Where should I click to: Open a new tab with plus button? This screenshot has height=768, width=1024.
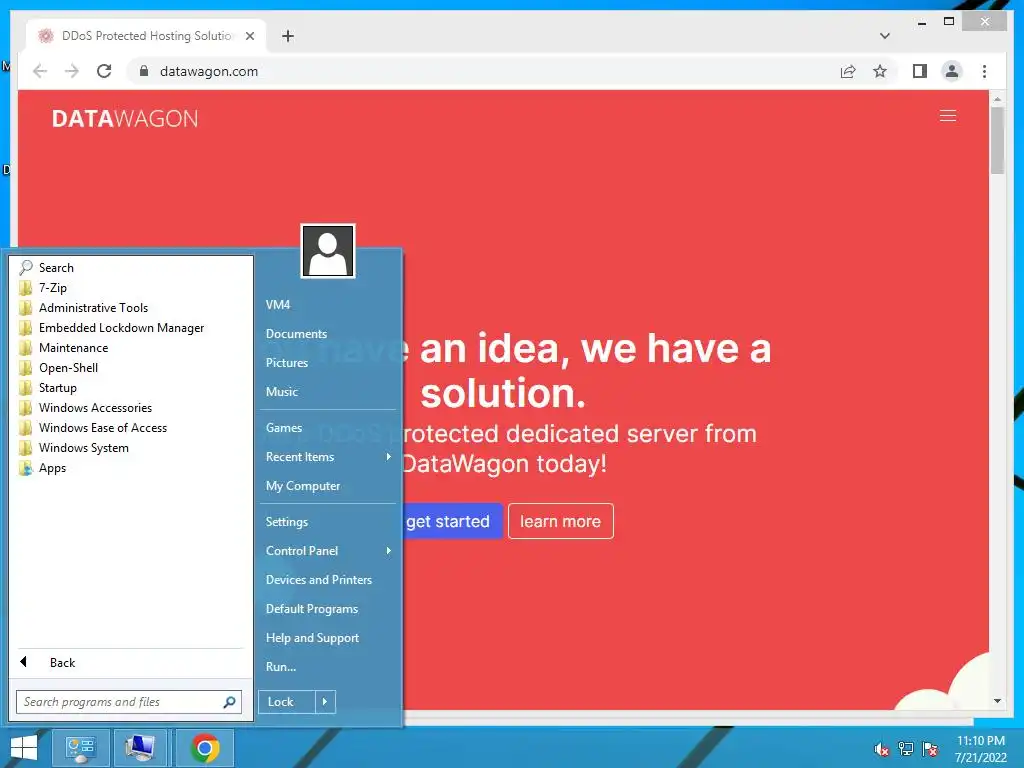[287, 36]
